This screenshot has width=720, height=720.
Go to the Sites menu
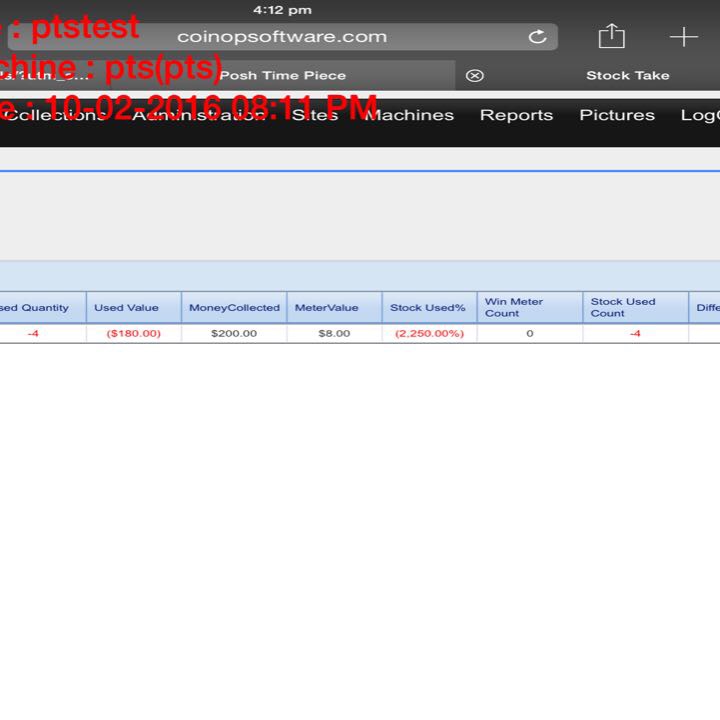point(314,115)
